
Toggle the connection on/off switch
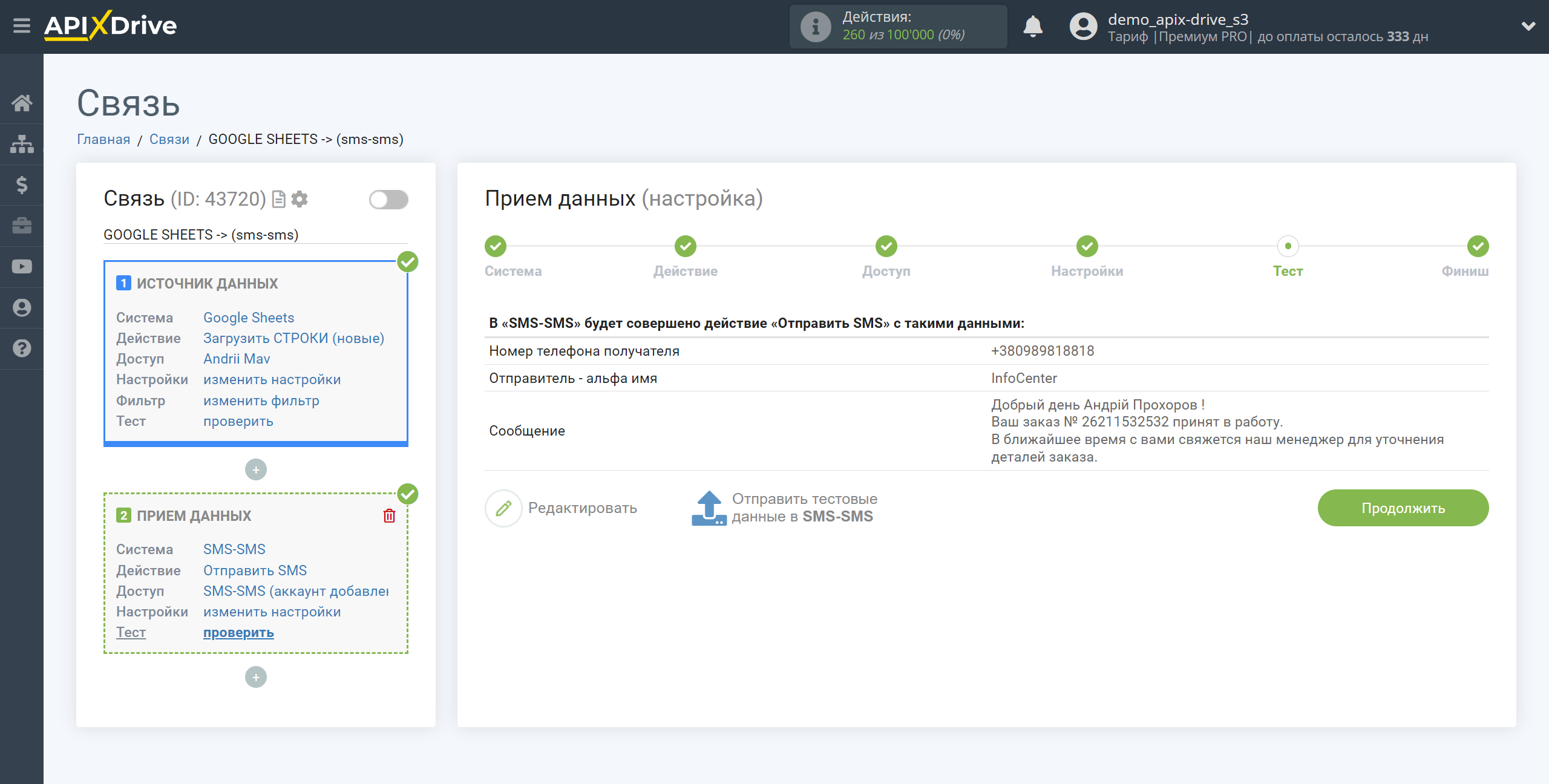[x=388, y=199]
